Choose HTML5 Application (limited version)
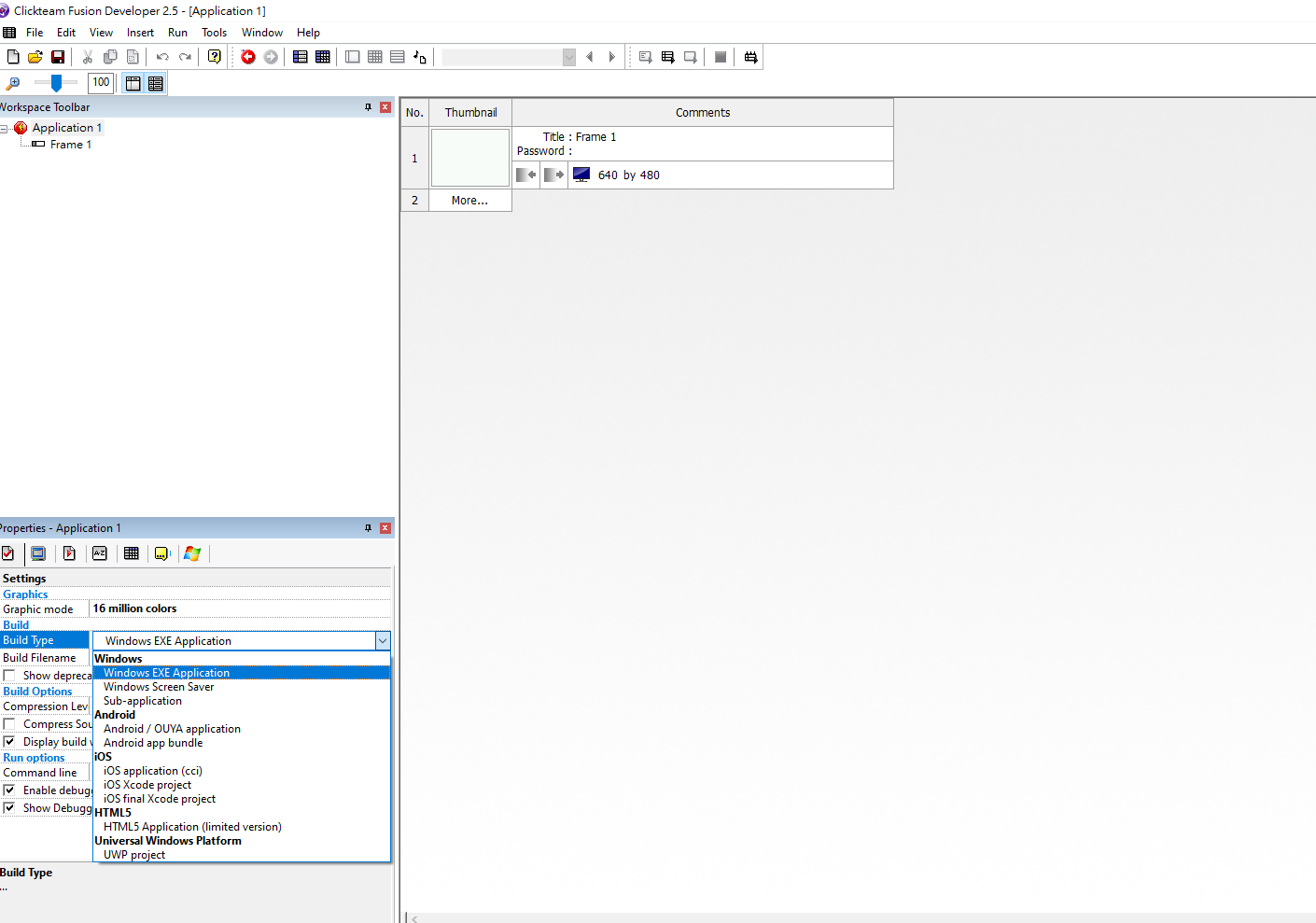The width and height of the screenshot is (1316, 923). click(192, 827)
